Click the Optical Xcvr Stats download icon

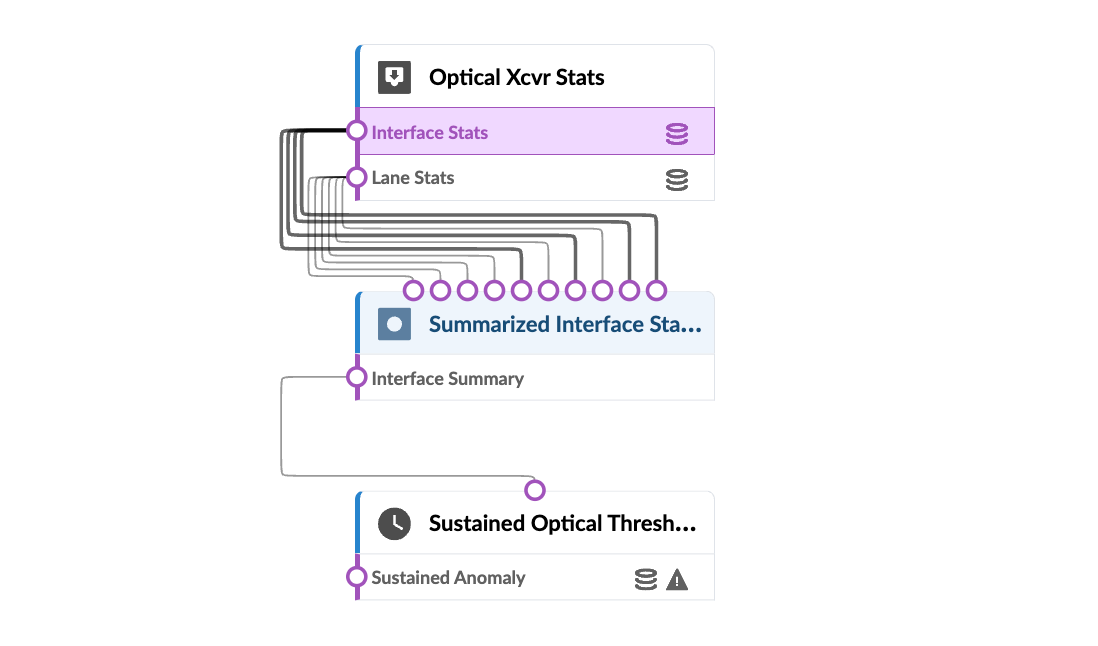point(394,77)
